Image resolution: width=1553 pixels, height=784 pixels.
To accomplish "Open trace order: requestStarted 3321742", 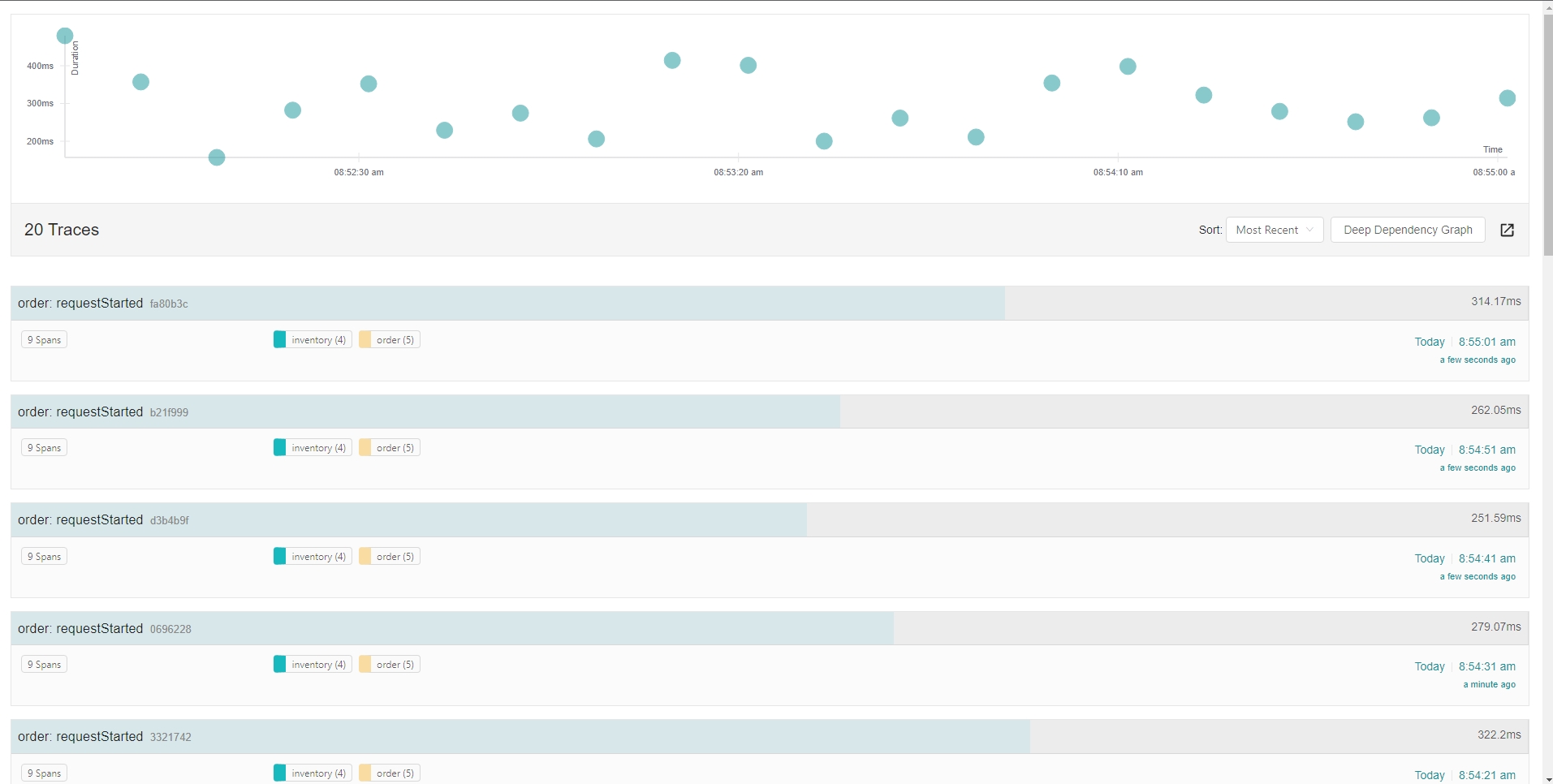I will [x=105, y=737].
